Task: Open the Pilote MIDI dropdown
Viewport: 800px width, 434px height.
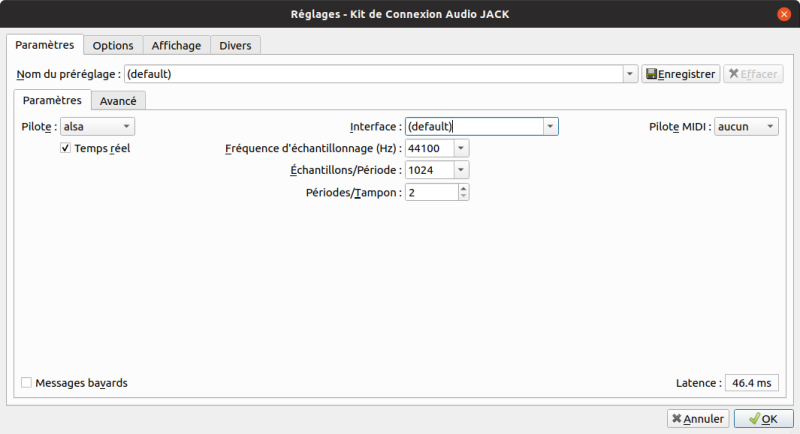Action: tap(746, 127)
